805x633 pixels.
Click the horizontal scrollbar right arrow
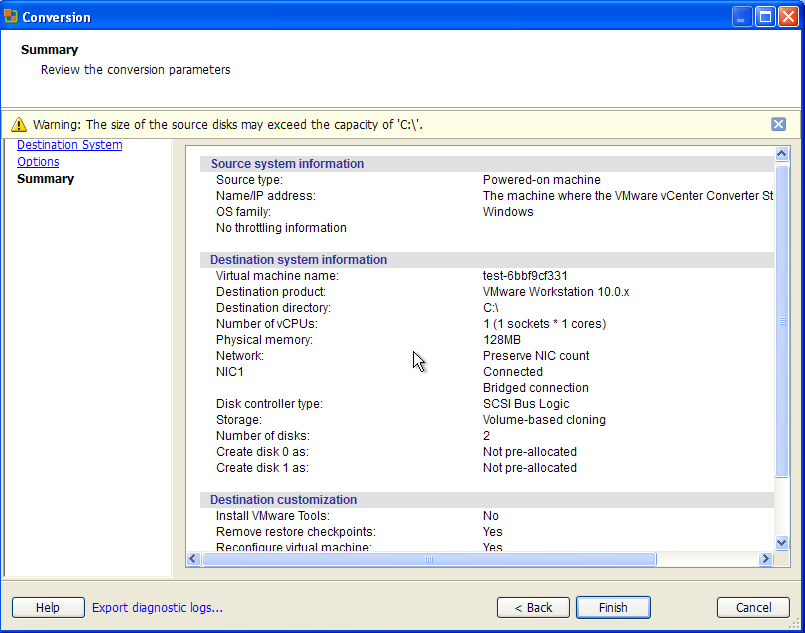tap(765, 559)
